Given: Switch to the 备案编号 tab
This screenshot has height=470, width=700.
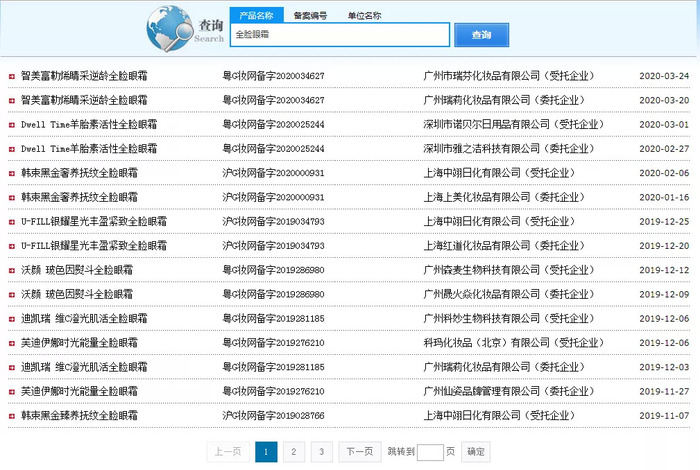Looking at the screenshot, I should pos(310,16).
